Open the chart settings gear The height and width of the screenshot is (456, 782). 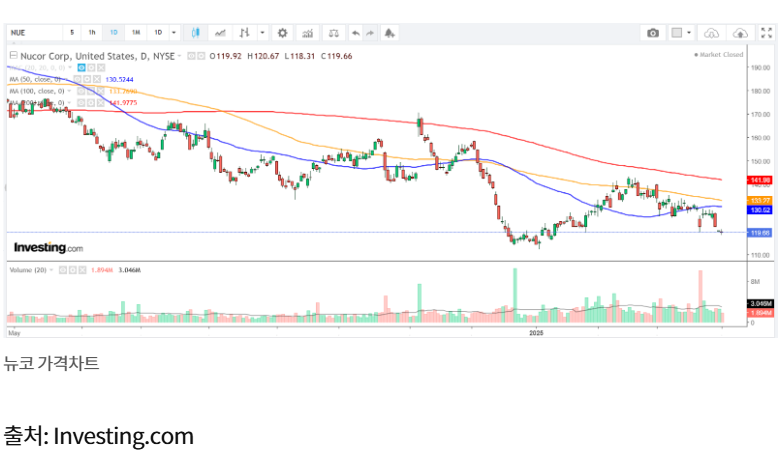(x=282, y=33)
